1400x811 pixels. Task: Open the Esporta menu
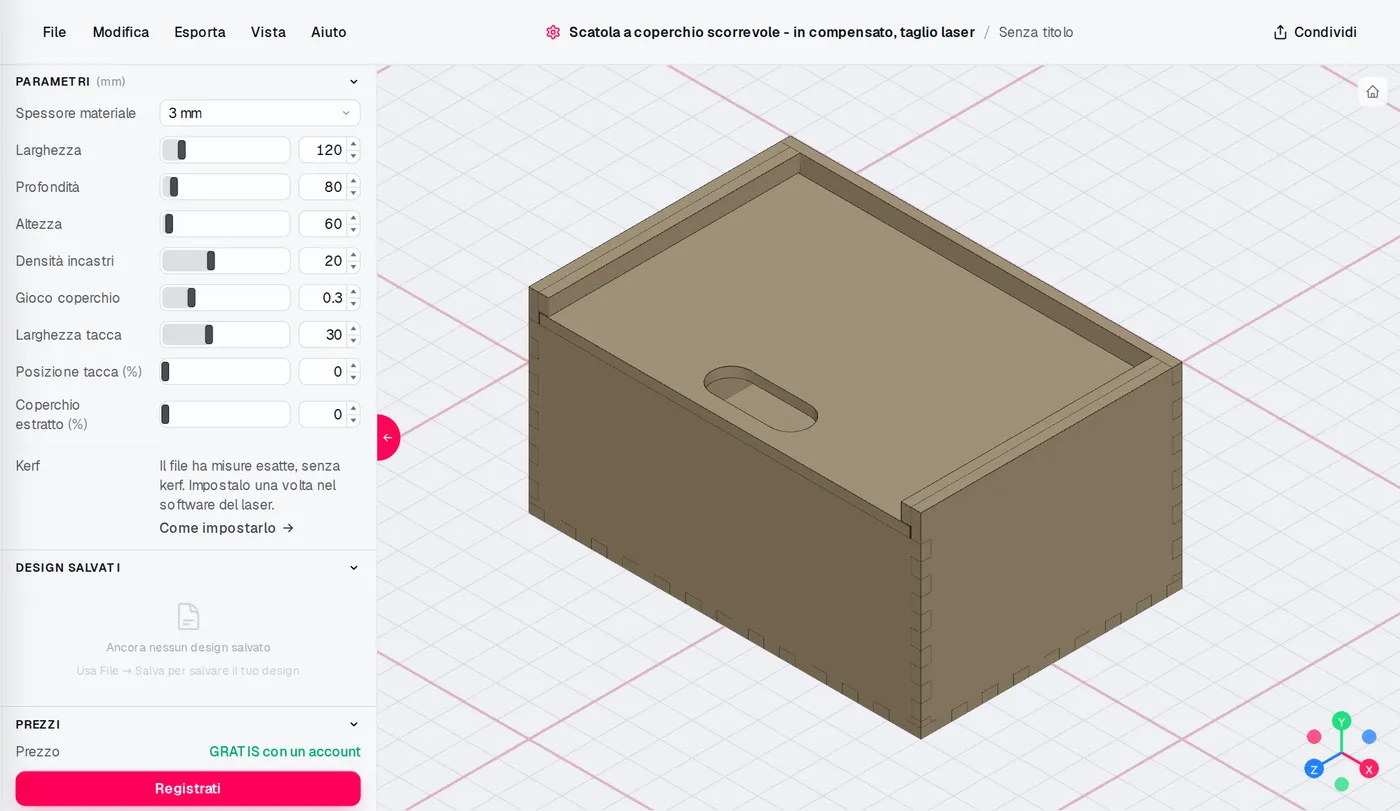[x=200, y=32]
